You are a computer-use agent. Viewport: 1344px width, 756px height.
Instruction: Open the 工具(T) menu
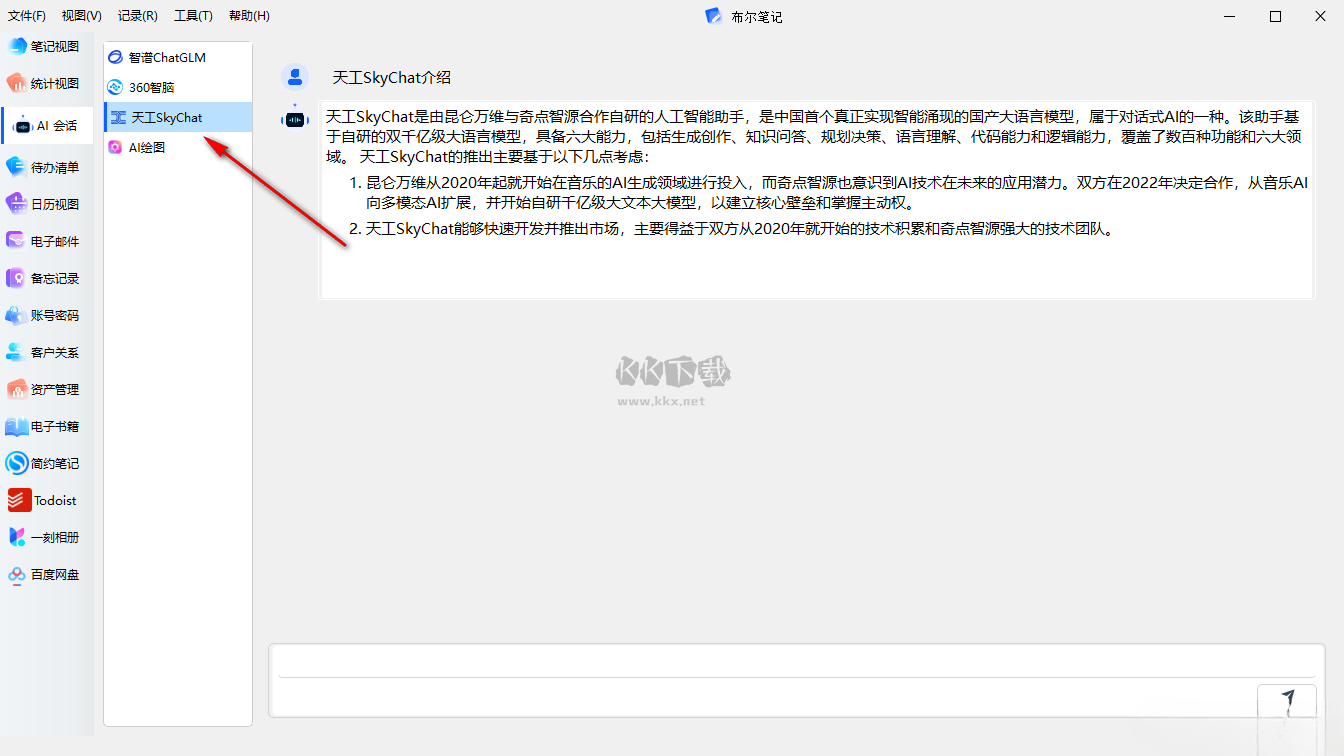(x=193, y=16)
